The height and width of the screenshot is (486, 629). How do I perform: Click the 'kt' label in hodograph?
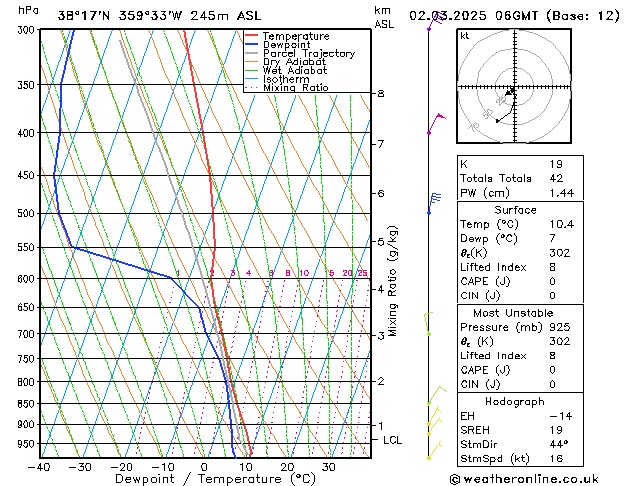pyautogui.click(x=465, y=35)
